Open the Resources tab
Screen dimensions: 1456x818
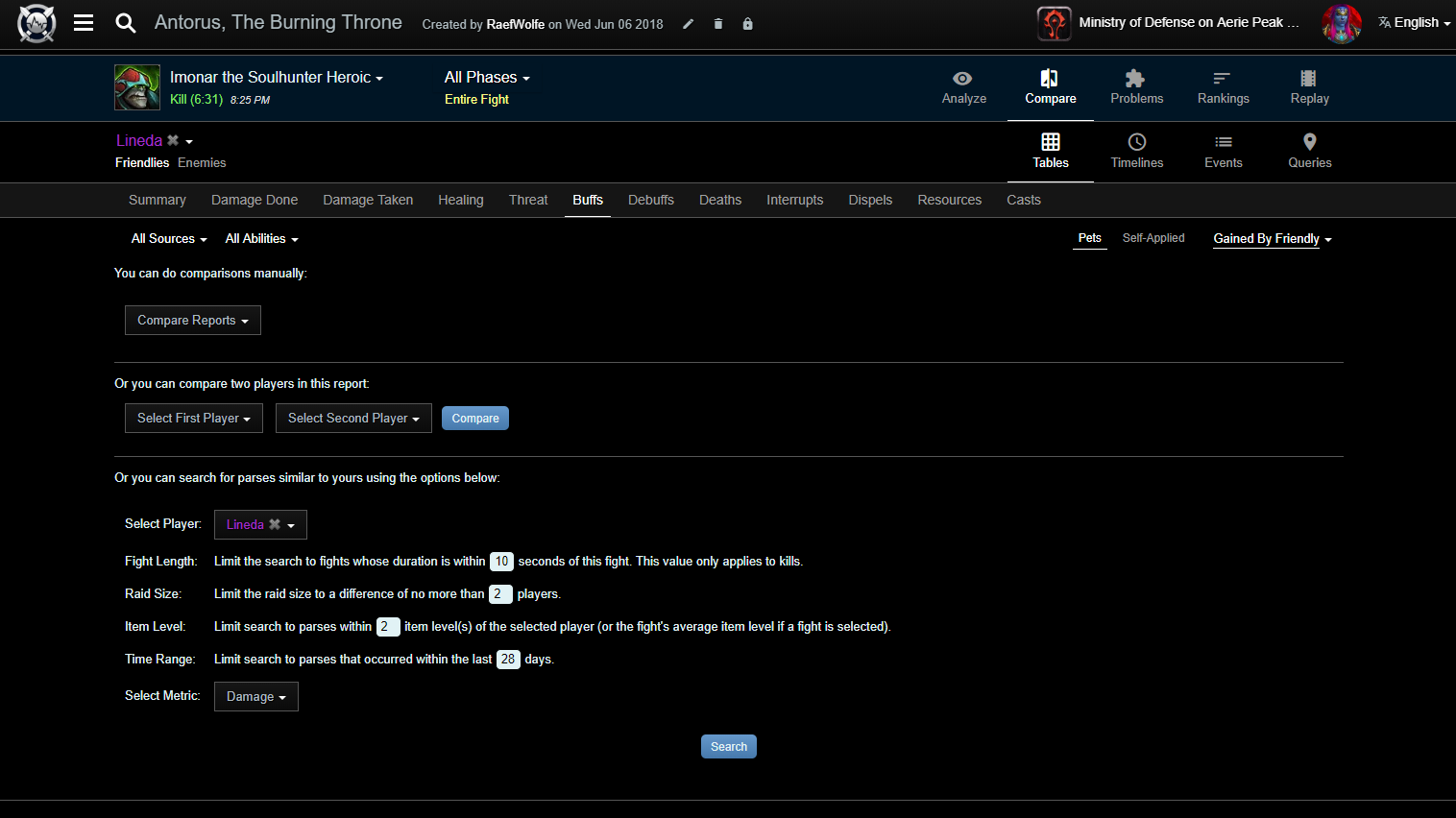(x=950, y=200)
